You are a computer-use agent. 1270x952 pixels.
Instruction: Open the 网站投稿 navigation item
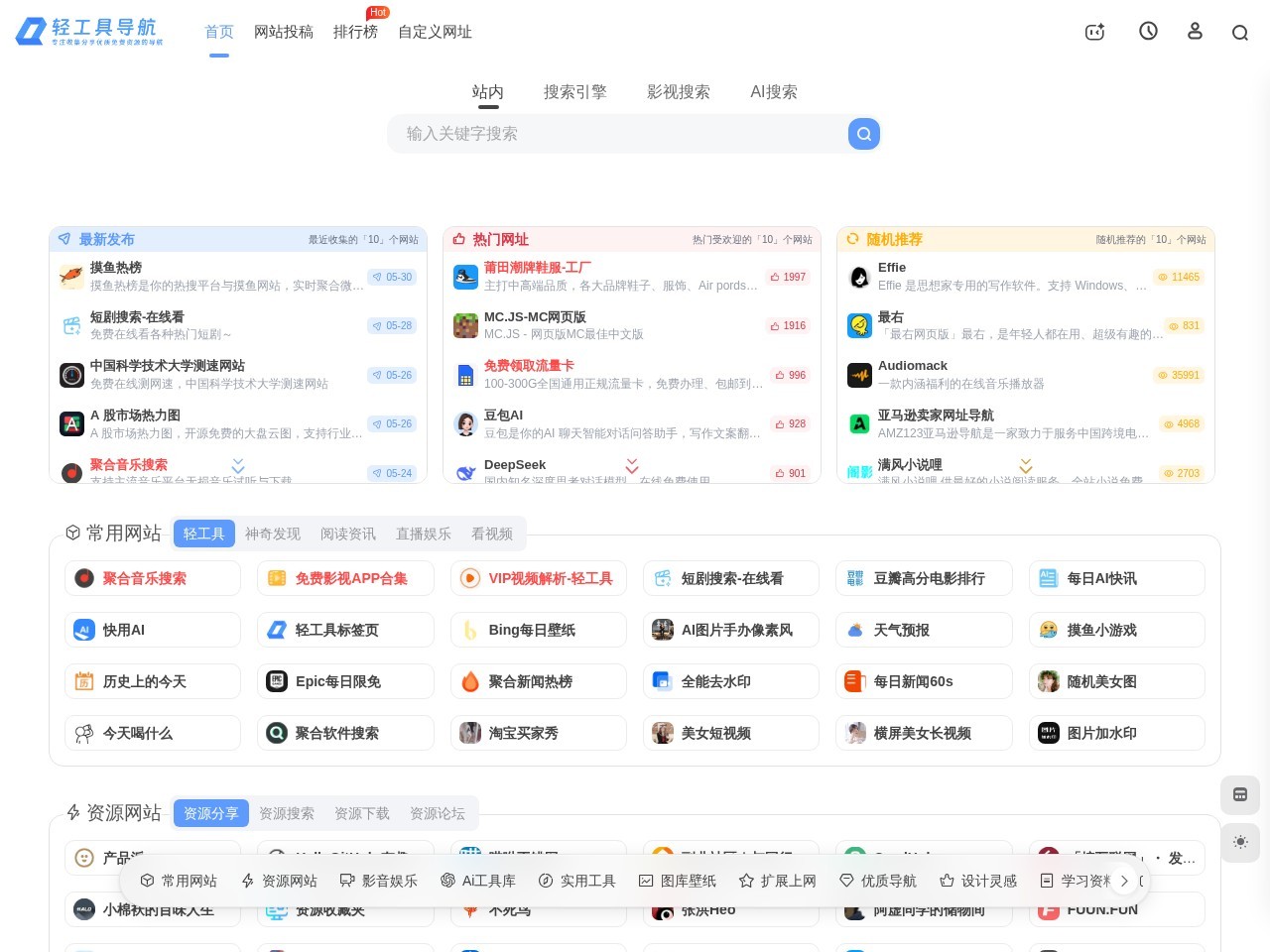284,32
